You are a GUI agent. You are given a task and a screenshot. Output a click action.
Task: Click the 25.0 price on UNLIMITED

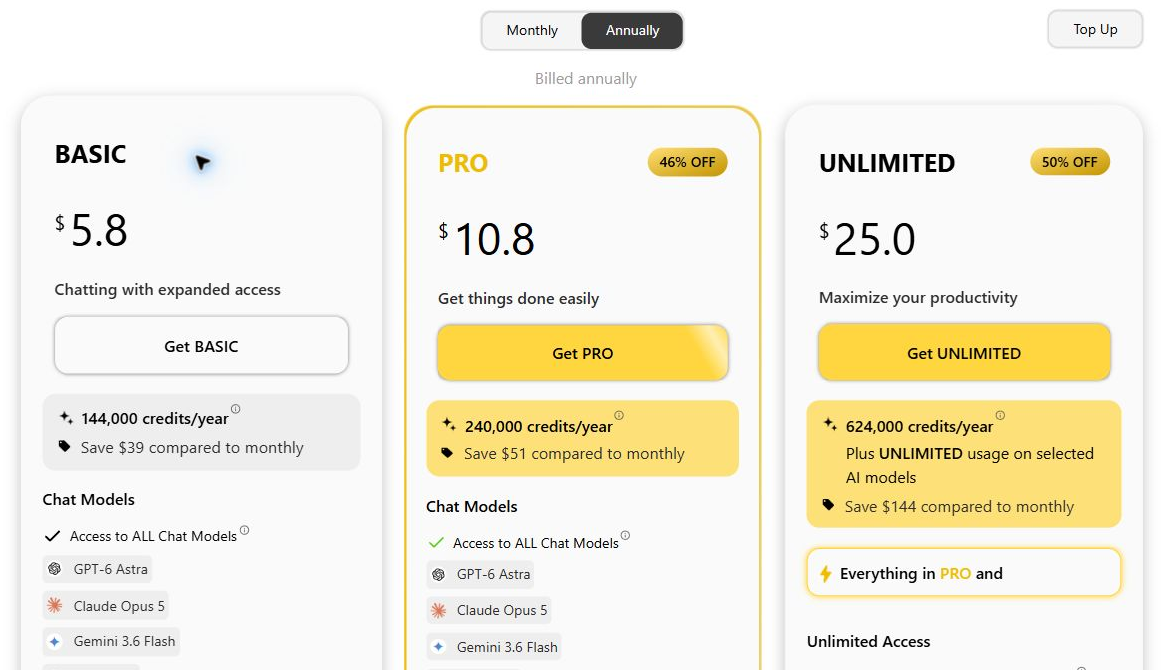click(x=874, y=239)
